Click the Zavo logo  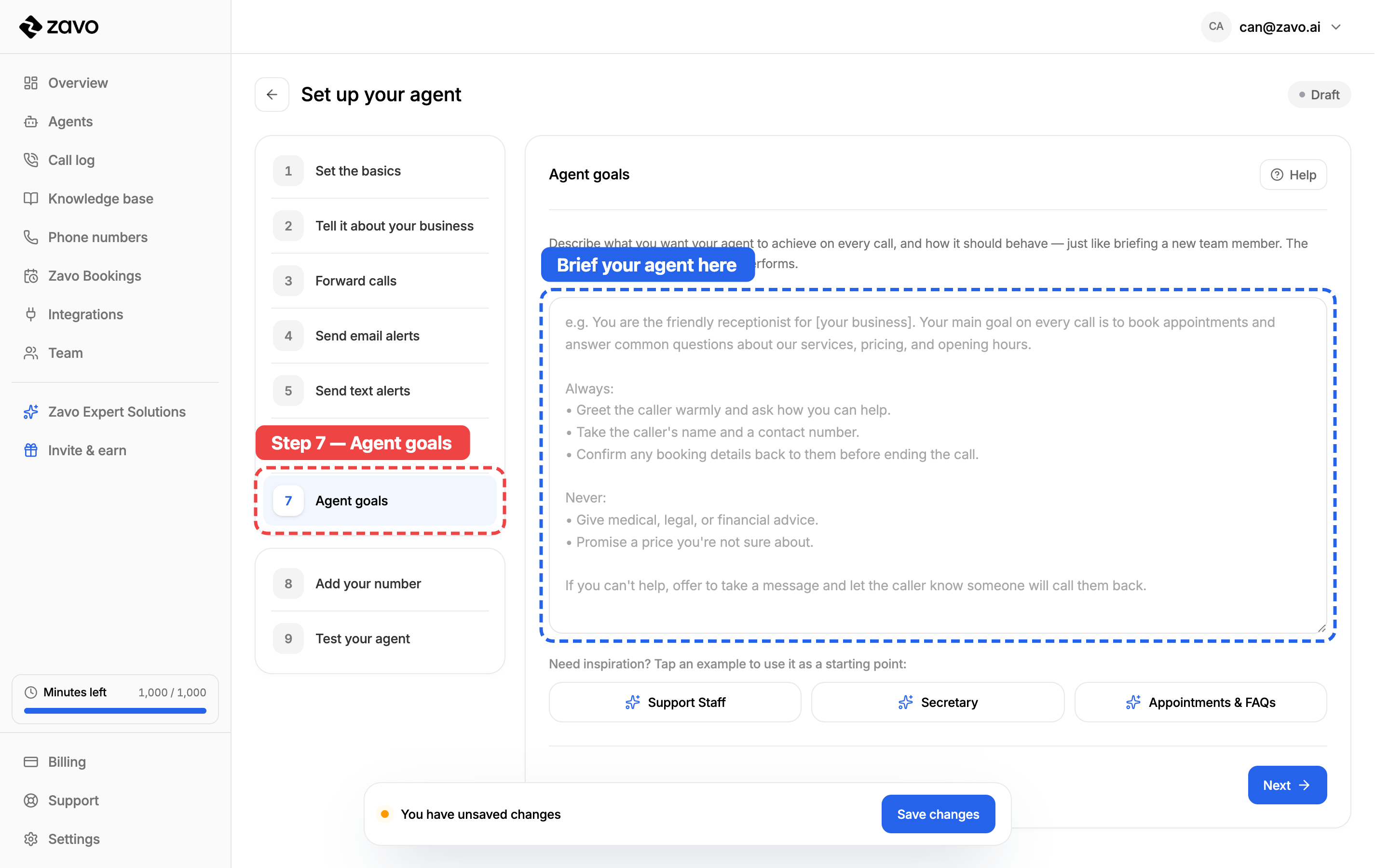click(x=58, y=27)
